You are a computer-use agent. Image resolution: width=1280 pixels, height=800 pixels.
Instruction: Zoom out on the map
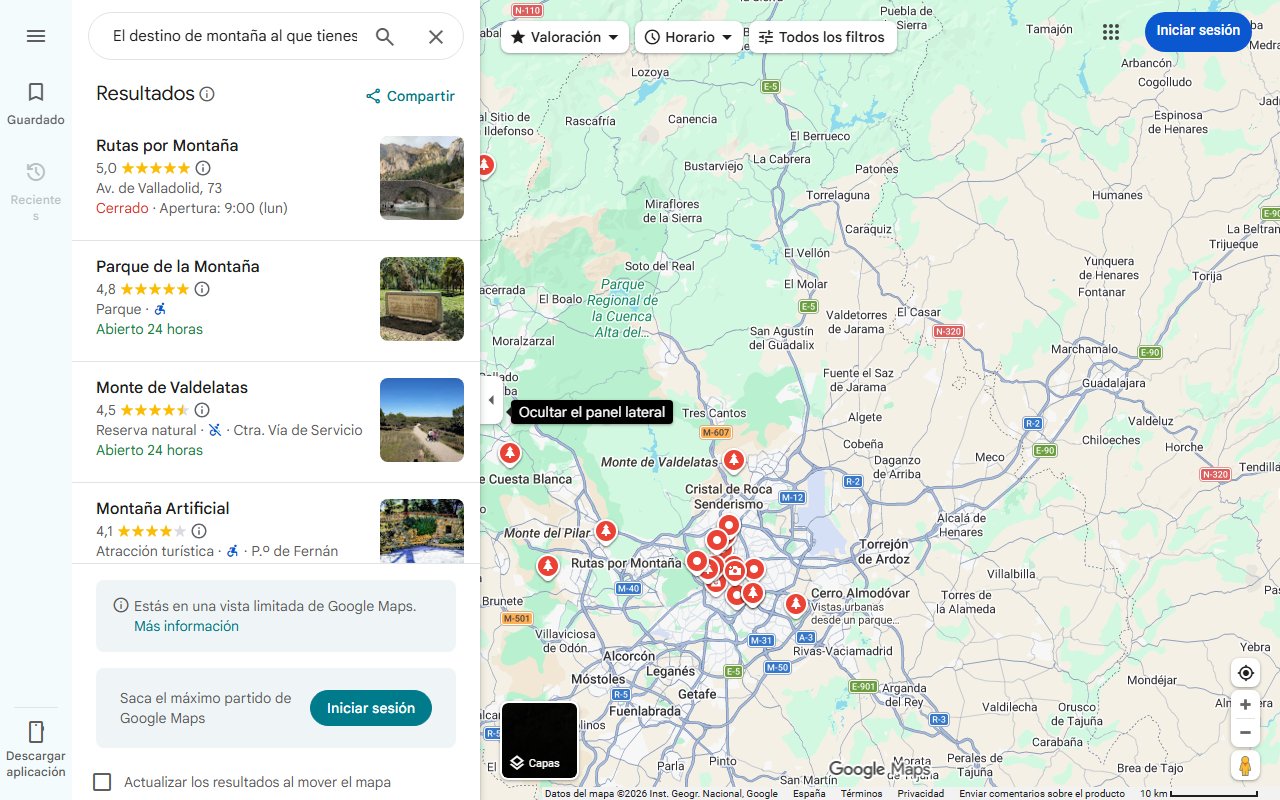click(1245, 733)
